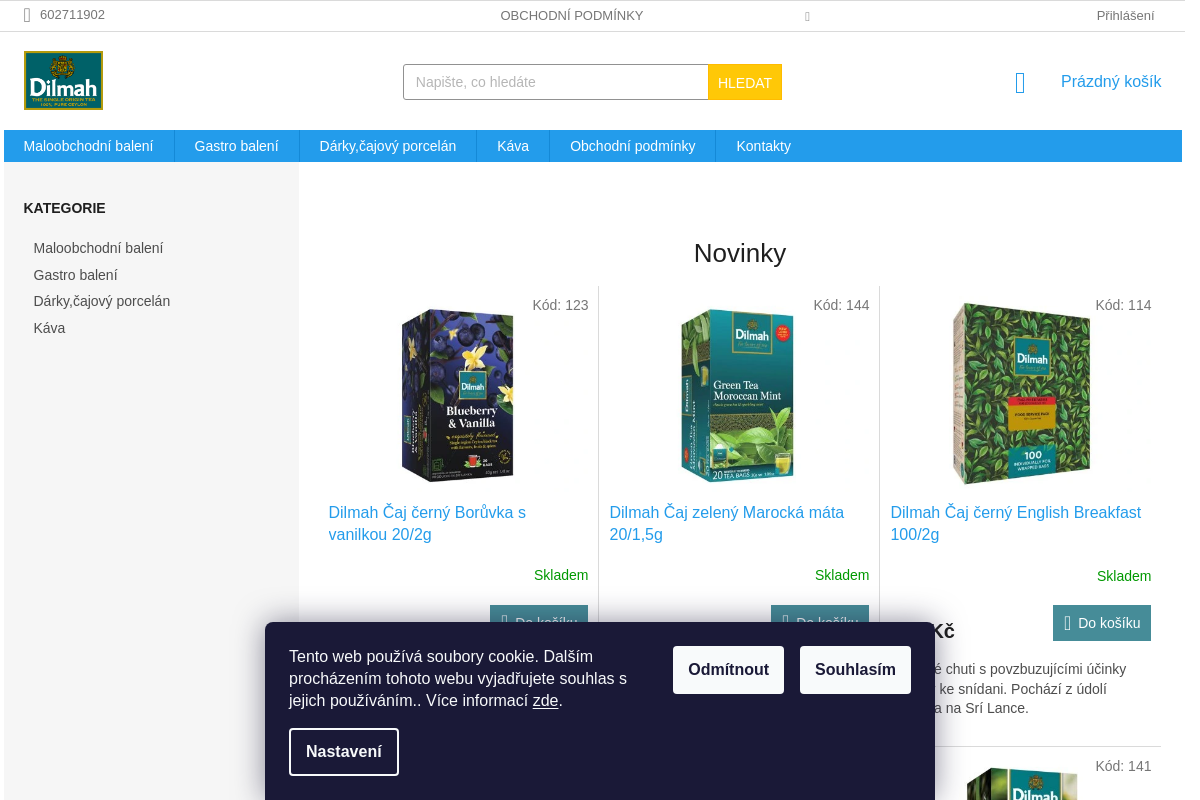Open Dárky,čajový porcelán in blue menu
This screenshot has width=1200, height=800.
coord(388,146)
